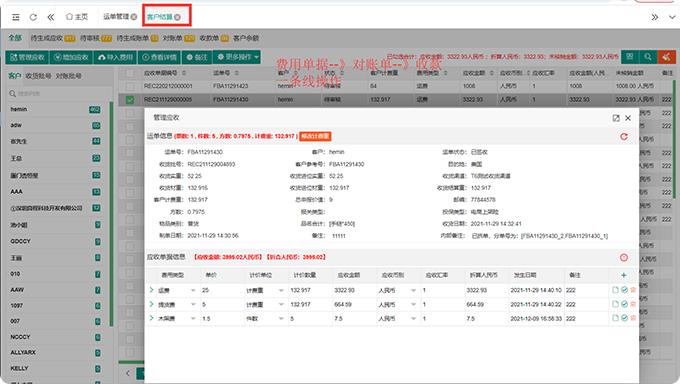Maximize the 管理应收 dialog with expand icon
This screenshot has height=384, width=680.
click(616, 118)
